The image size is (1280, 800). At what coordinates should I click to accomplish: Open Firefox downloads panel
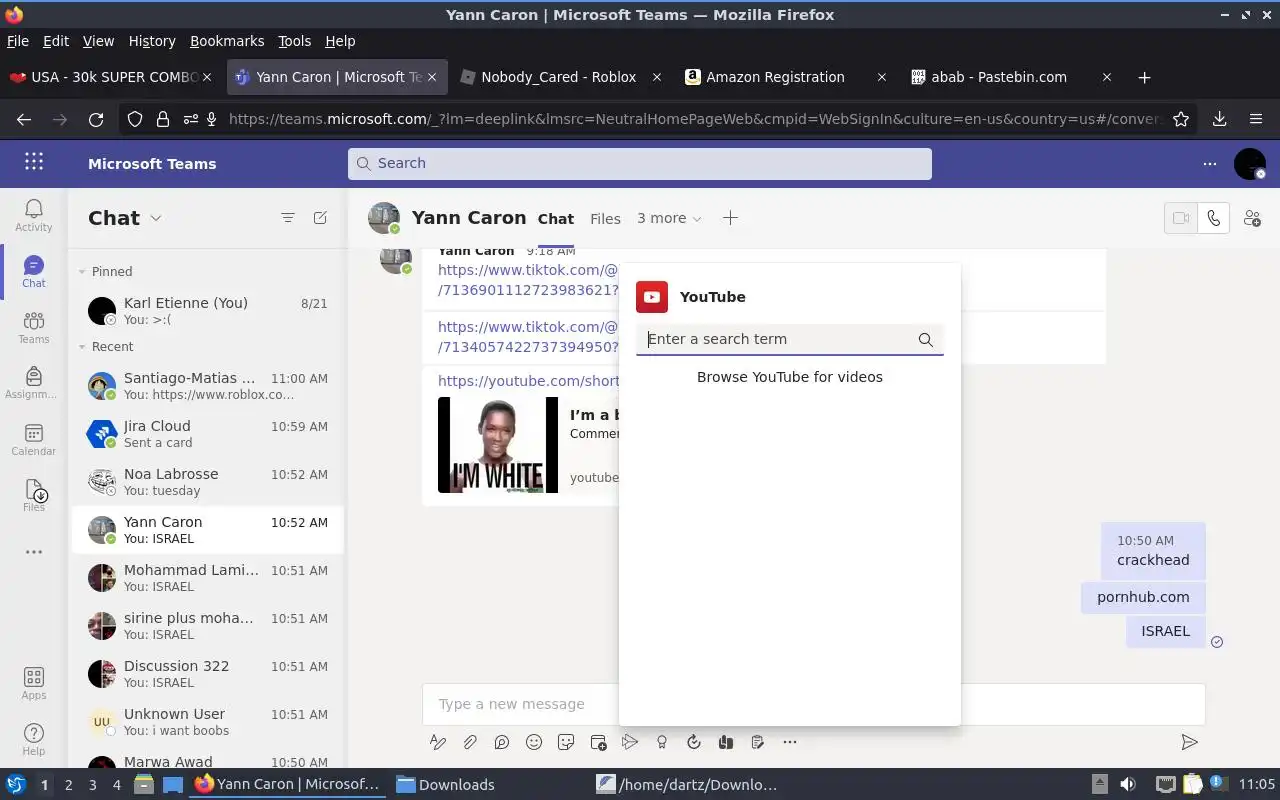click(x=1219, y=119)
